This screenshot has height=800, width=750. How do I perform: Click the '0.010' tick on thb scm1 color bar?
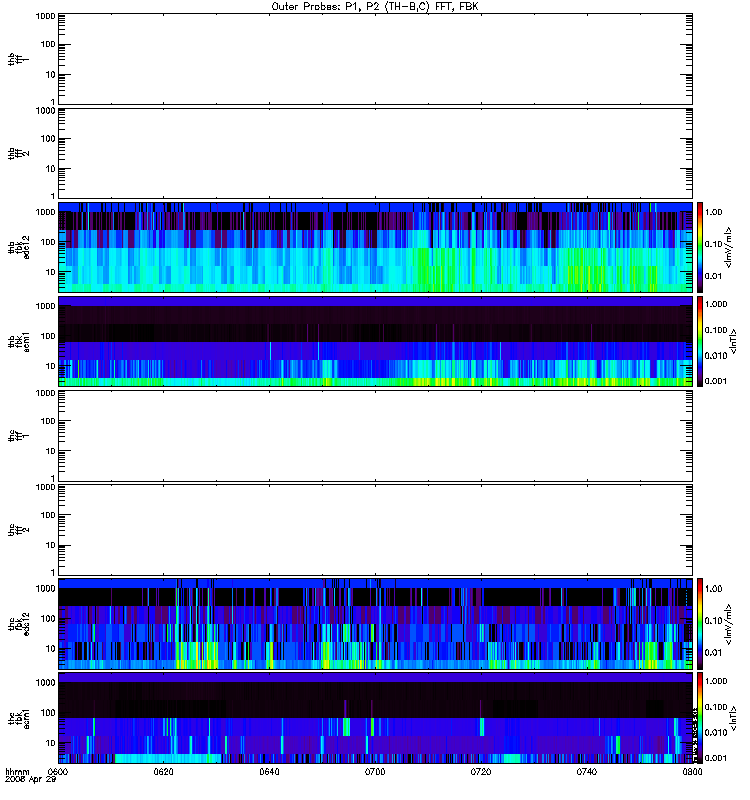(x=716, y=356)
